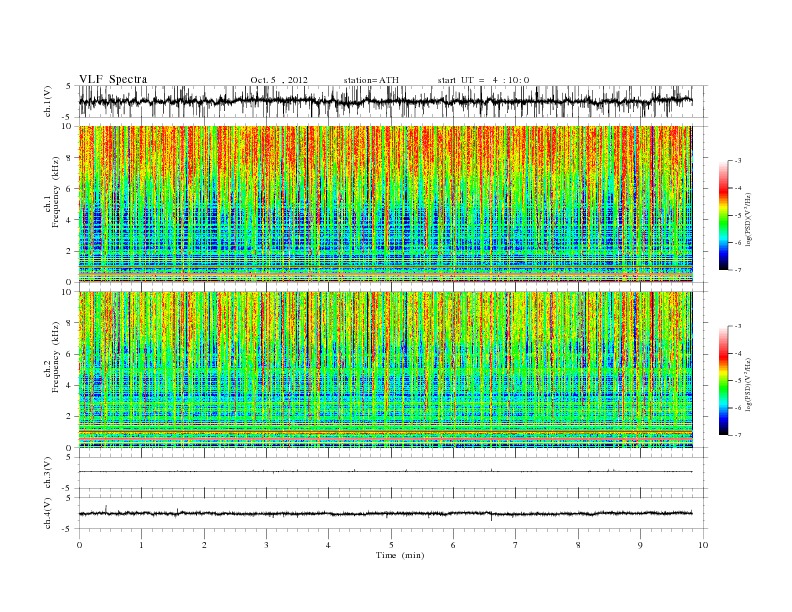Click the ch.4(V) axis "-5" tick label
The width and height of the screenshot is (792, 612).
coord(68,529)
